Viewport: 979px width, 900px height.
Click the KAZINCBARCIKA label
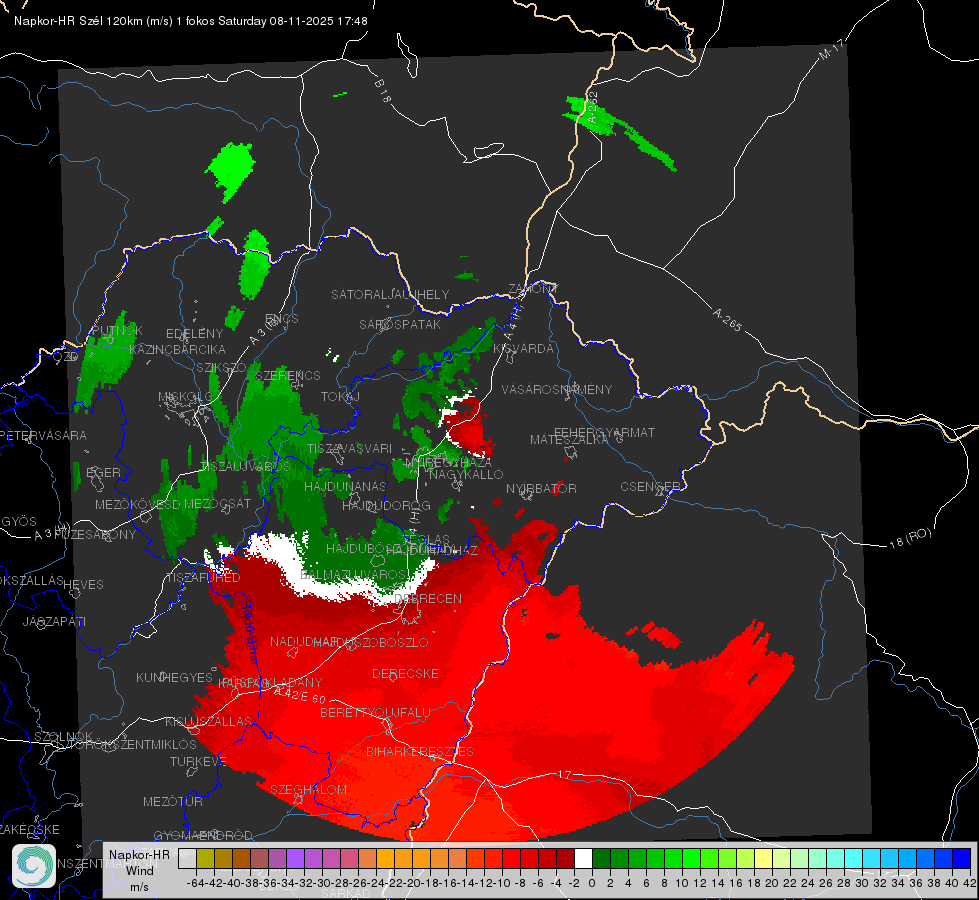[x=177, y=349]
